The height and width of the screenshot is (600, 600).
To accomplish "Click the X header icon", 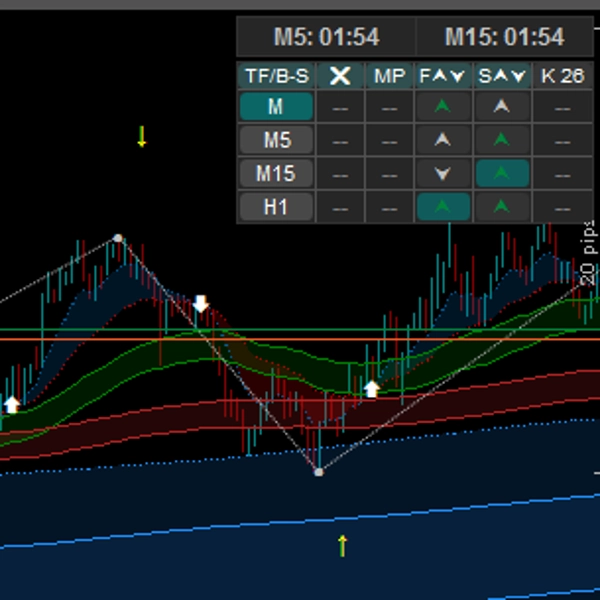I will click(340, 76).
